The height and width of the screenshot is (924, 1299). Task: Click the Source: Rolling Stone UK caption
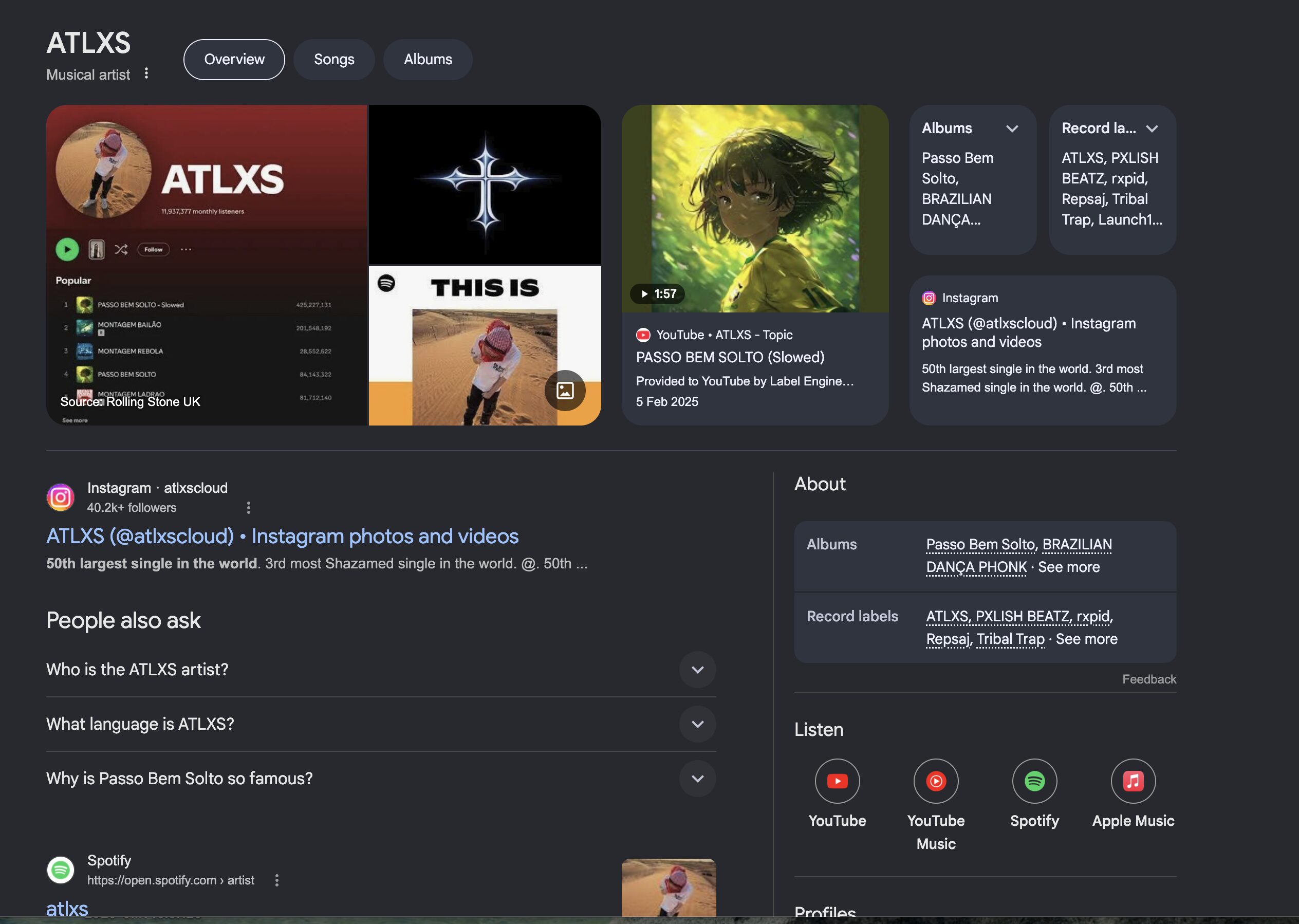(x=130, y=402)
